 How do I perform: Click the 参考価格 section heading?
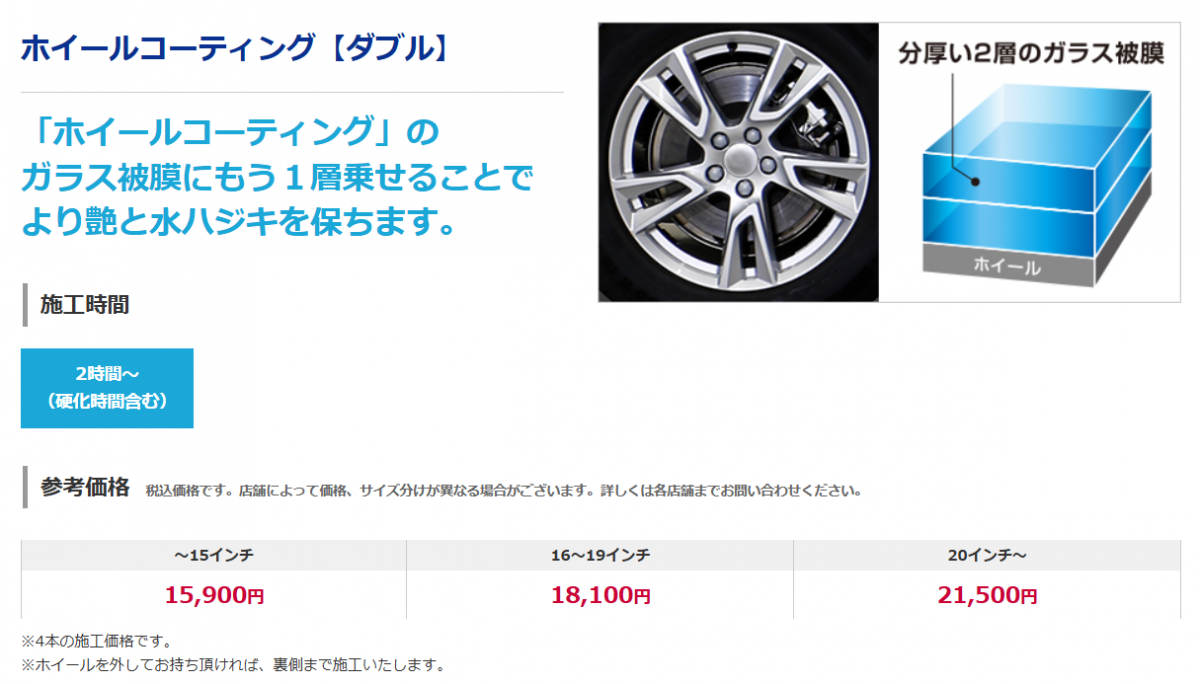(84, 487)
